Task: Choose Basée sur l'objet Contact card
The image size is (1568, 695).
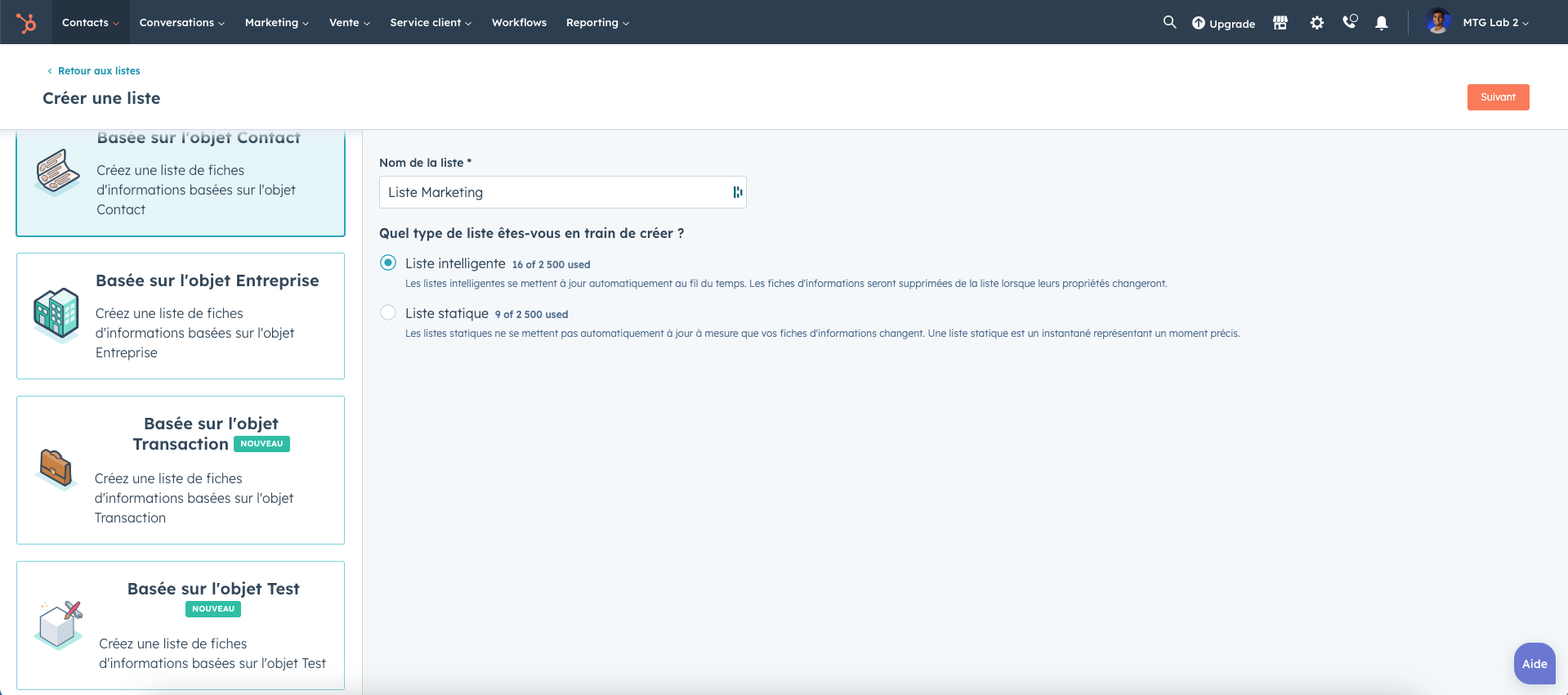Action: 181,183
